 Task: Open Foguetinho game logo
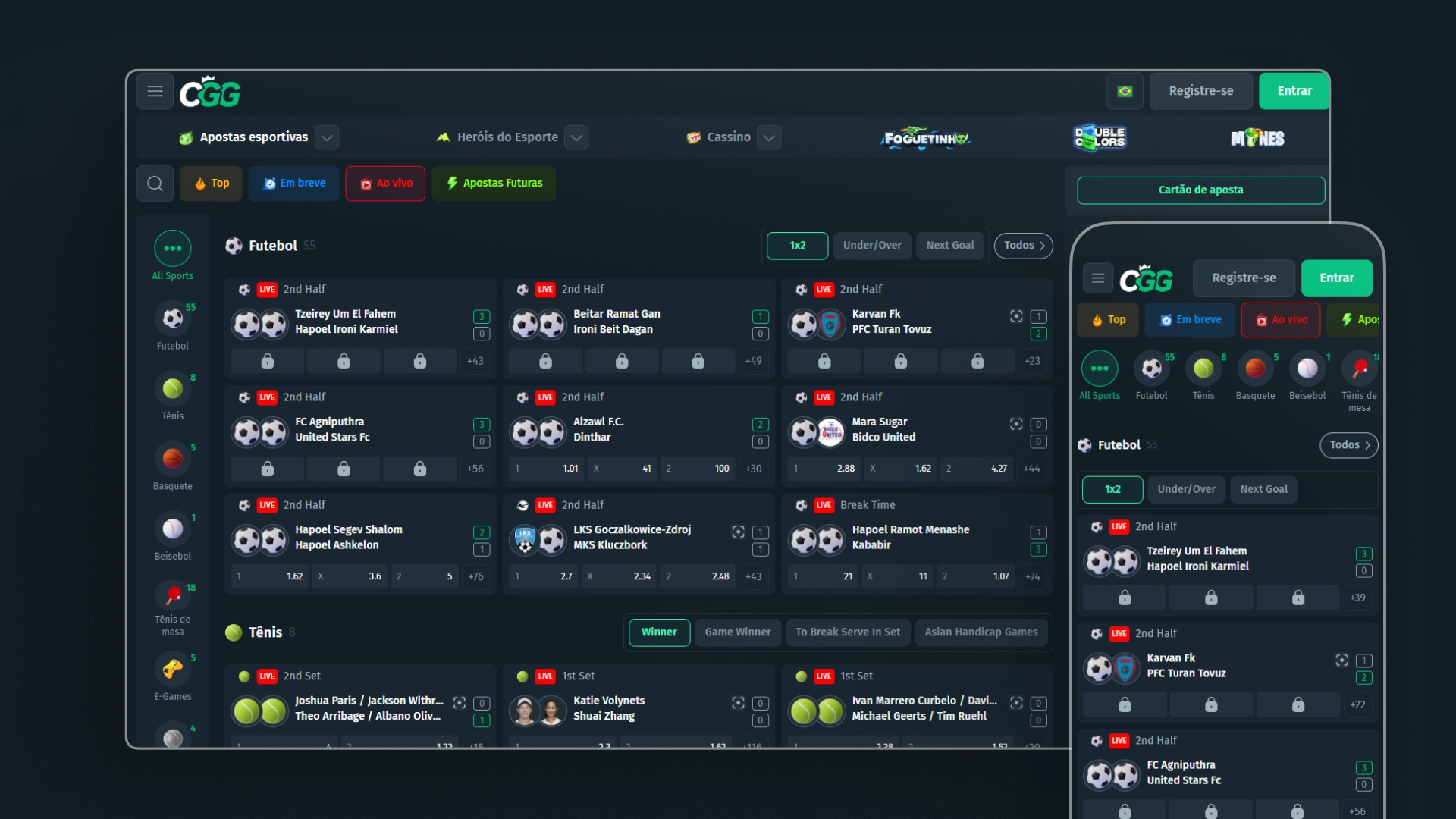pos(925,138)
